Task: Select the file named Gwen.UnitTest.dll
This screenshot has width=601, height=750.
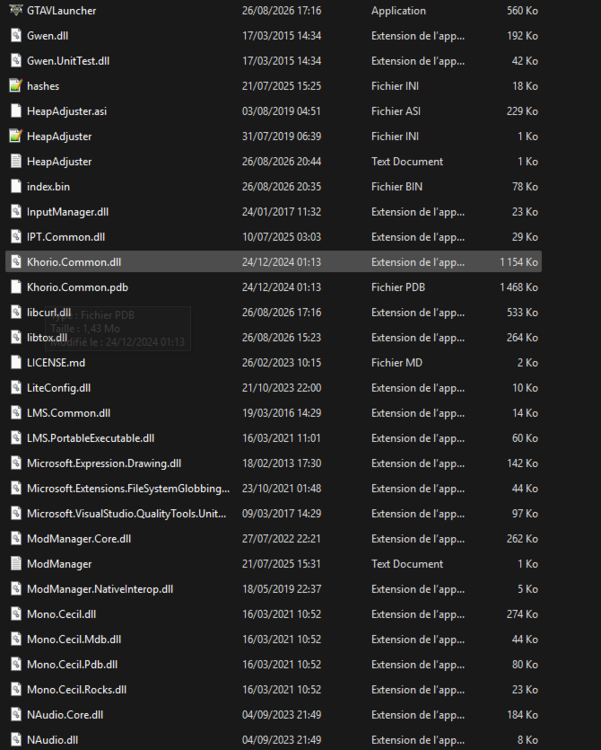Action: [x=68, y=61]
